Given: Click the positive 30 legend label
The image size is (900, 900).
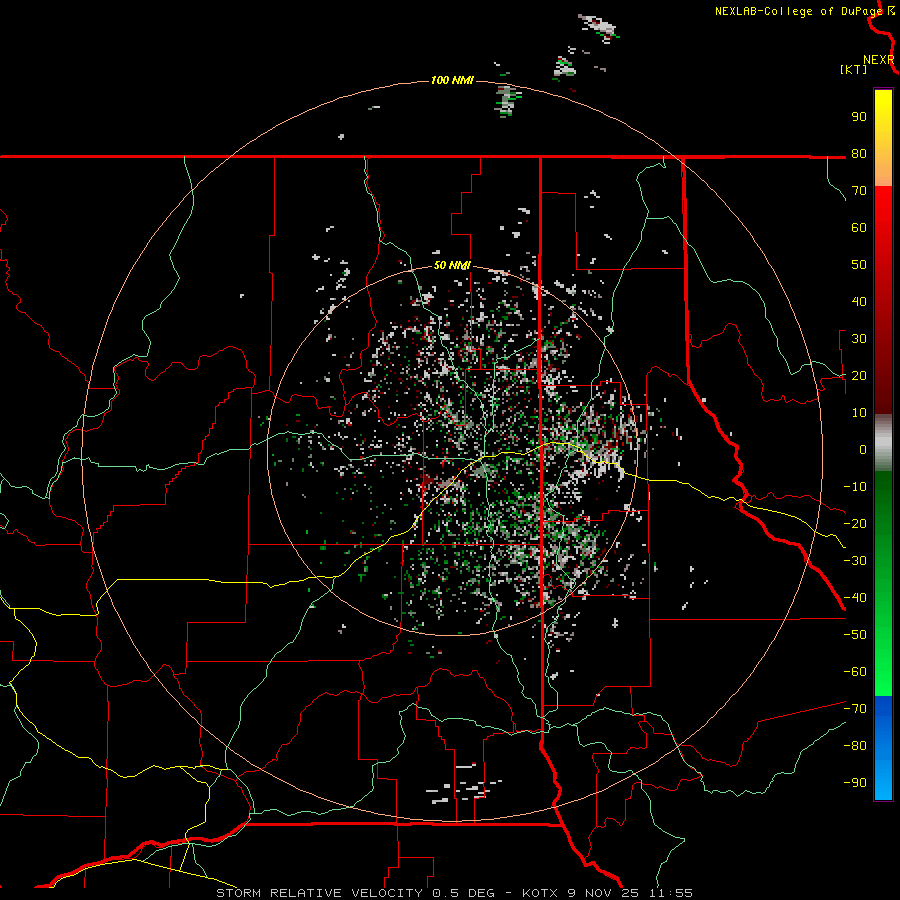Looking at the screenshot, I should (x=859, y=339).
